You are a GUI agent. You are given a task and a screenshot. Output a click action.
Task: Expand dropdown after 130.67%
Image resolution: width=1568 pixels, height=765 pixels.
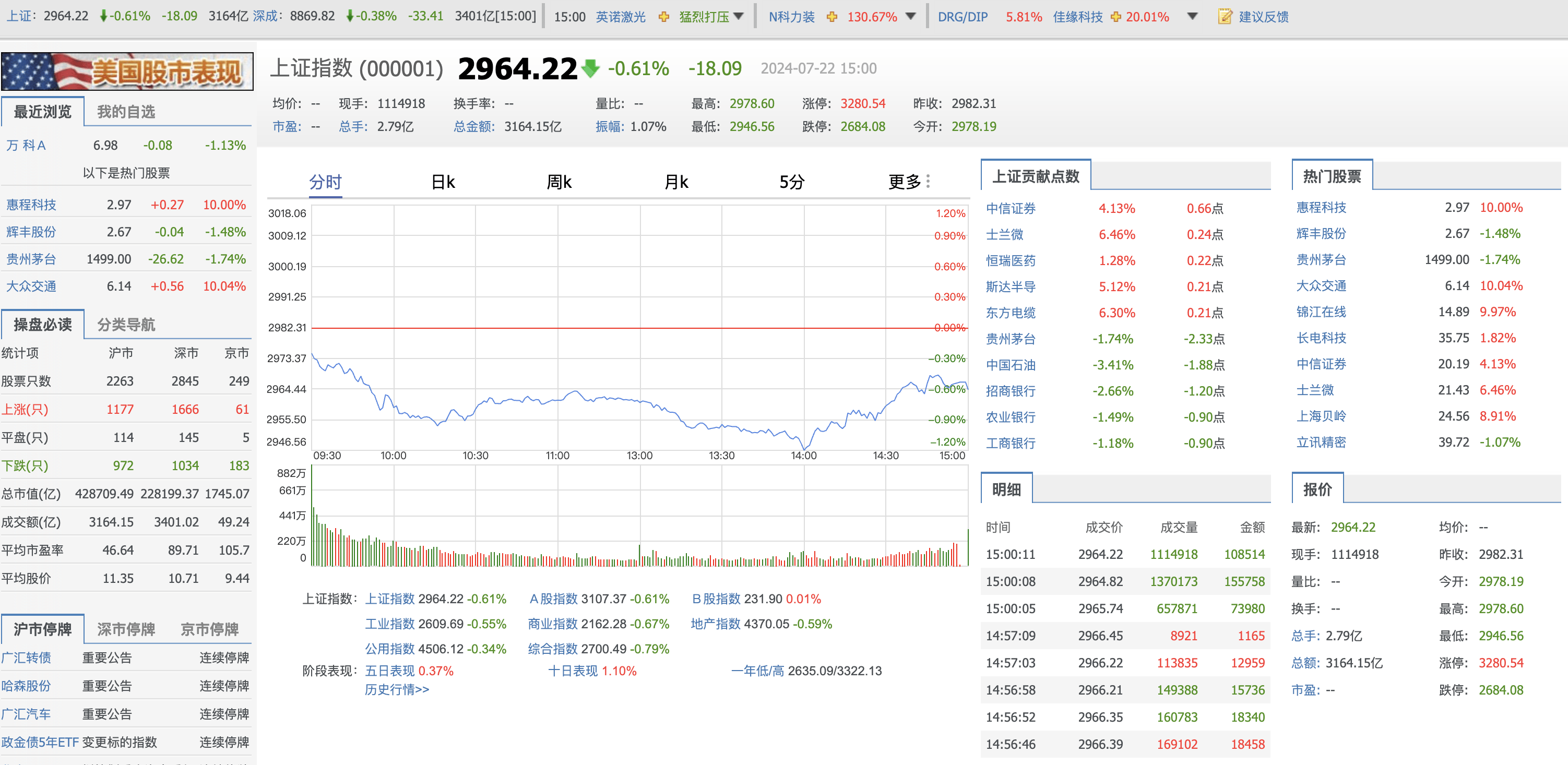point(911,16)
